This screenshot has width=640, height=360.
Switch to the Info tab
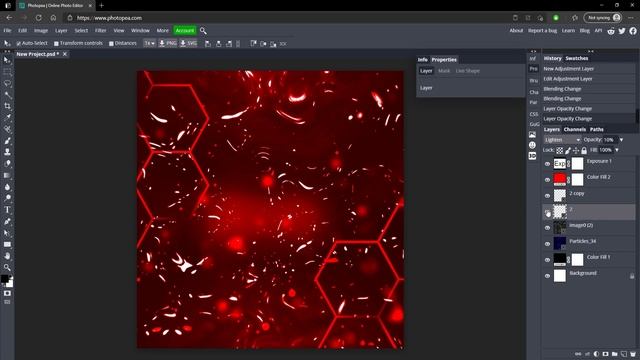(422, 60)
